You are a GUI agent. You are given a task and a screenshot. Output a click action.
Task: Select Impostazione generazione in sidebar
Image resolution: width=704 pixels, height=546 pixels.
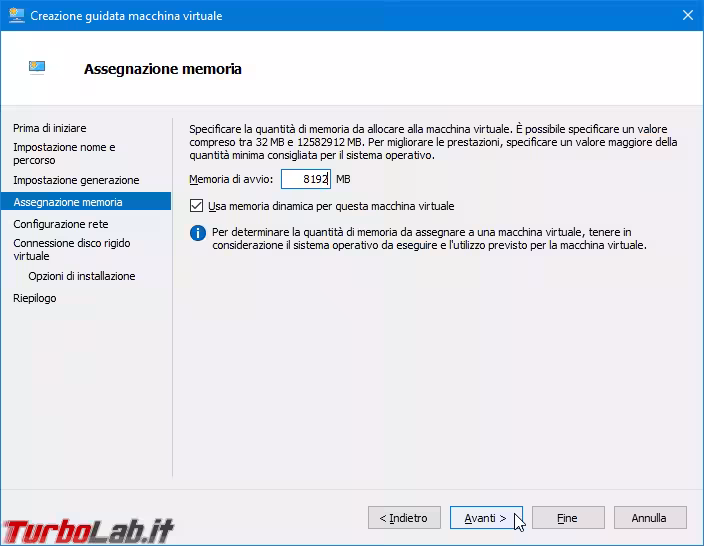coord(76,180)
